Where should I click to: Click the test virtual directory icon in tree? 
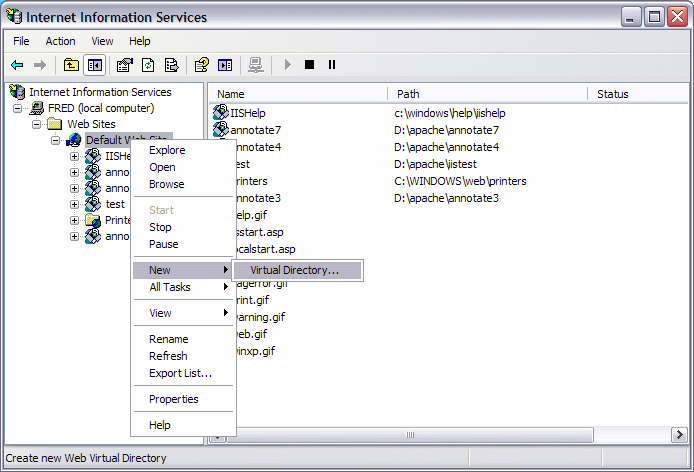coord(93,204)
